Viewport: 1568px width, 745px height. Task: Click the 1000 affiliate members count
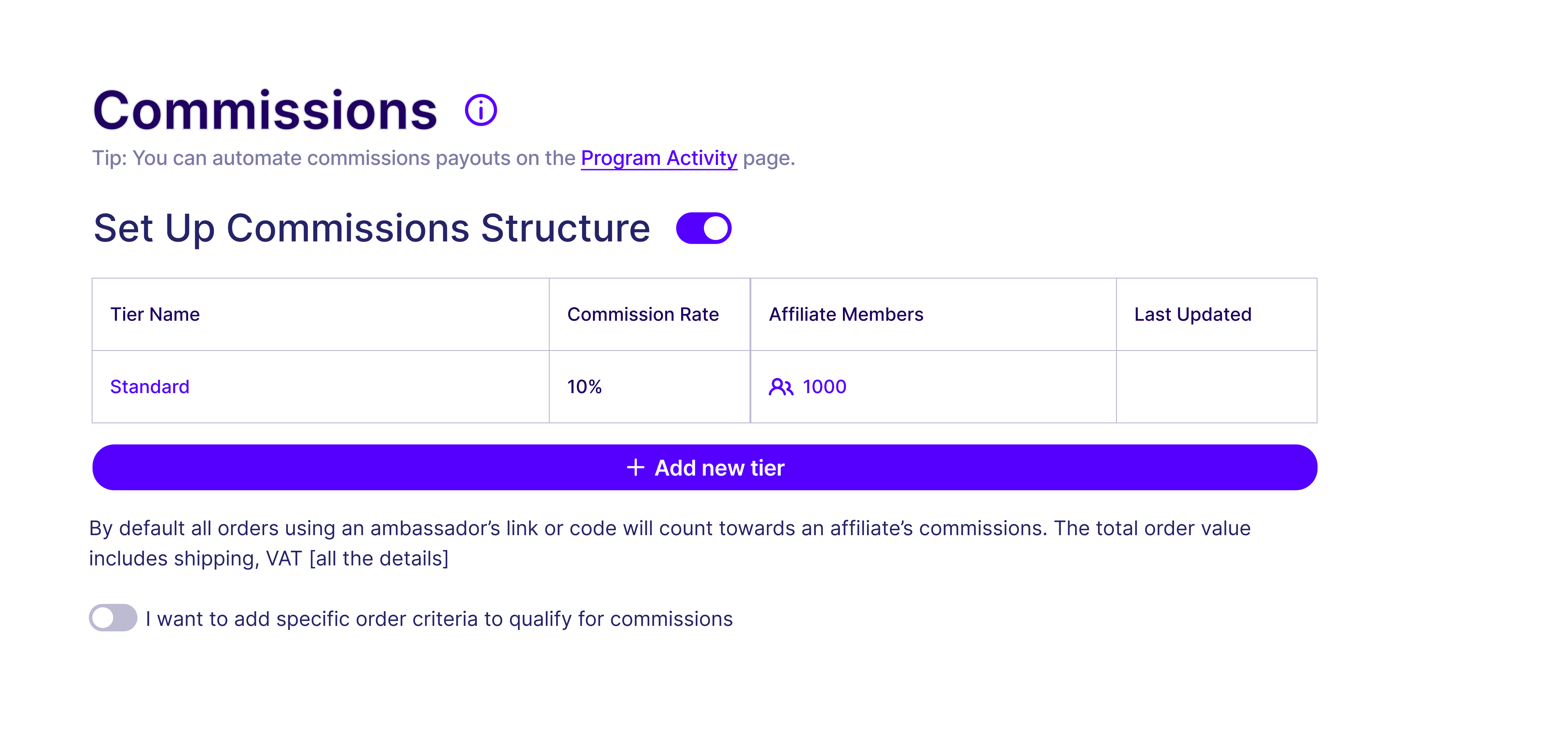[x=824, y=387]
